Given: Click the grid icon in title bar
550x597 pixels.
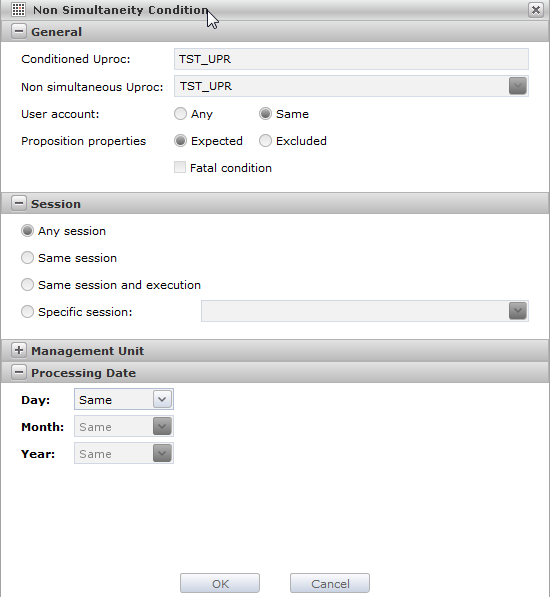Looking at the screenshot, I should coord(18,10).
